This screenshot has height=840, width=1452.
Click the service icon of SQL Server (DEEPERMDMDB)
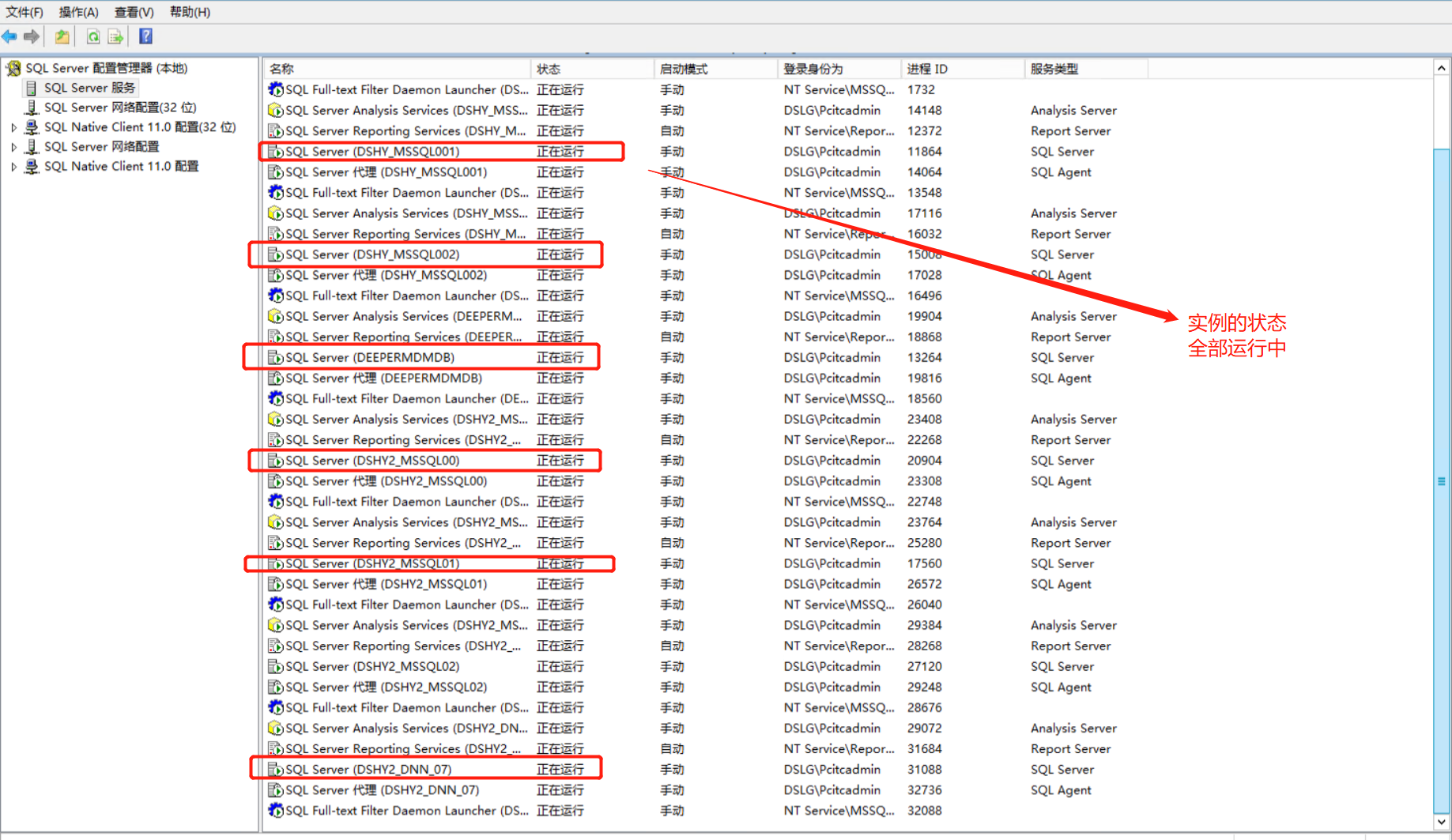(275, 358)
